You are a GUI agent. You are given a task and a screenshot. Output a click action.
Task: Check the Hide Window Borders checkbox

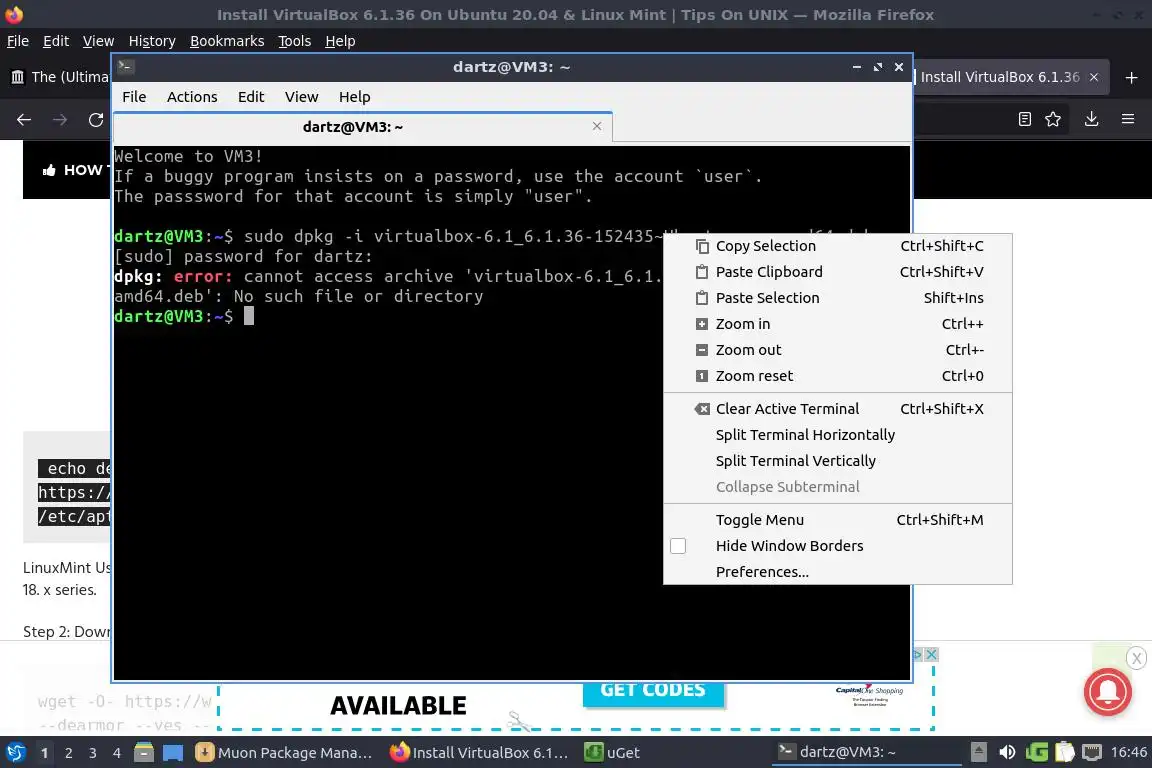click(x=678, y=546)
